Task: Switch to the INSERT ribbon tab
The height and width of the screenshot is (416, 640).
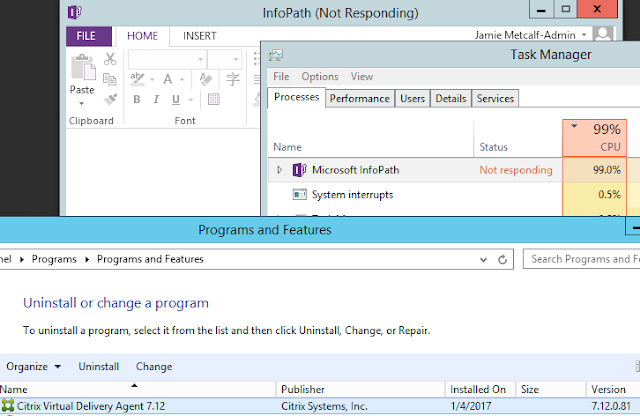Action: coord(200,36)
